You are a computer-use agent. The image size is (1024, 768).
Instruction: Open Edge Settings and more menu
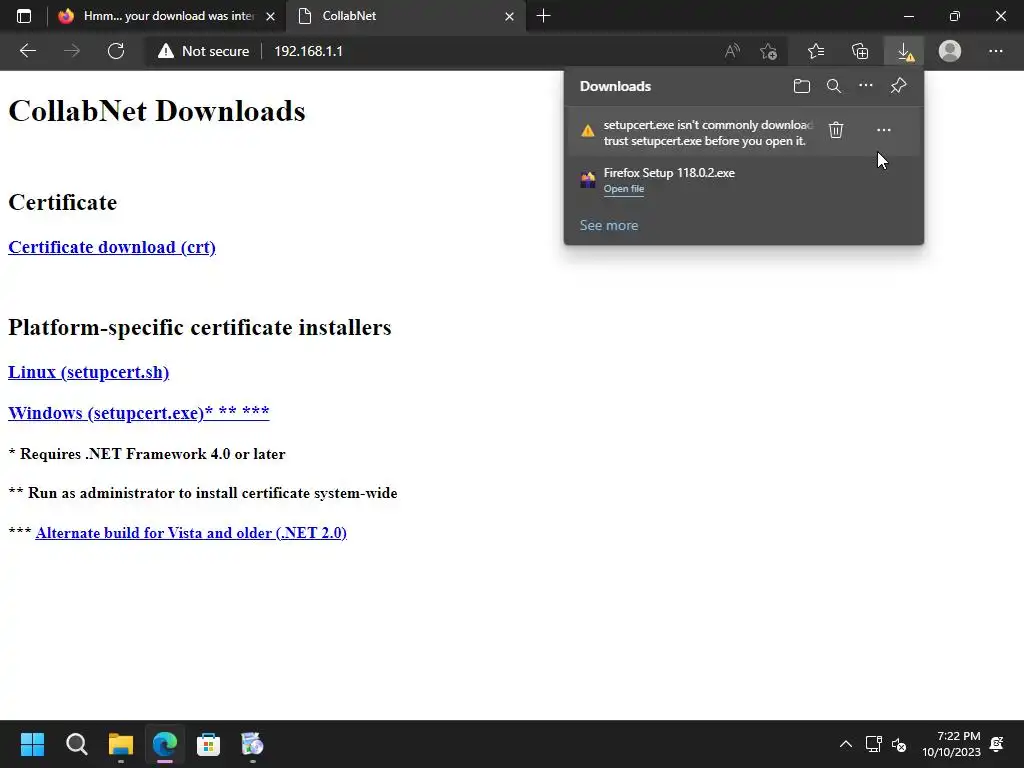pyautogui.click(x=995, y=51)
